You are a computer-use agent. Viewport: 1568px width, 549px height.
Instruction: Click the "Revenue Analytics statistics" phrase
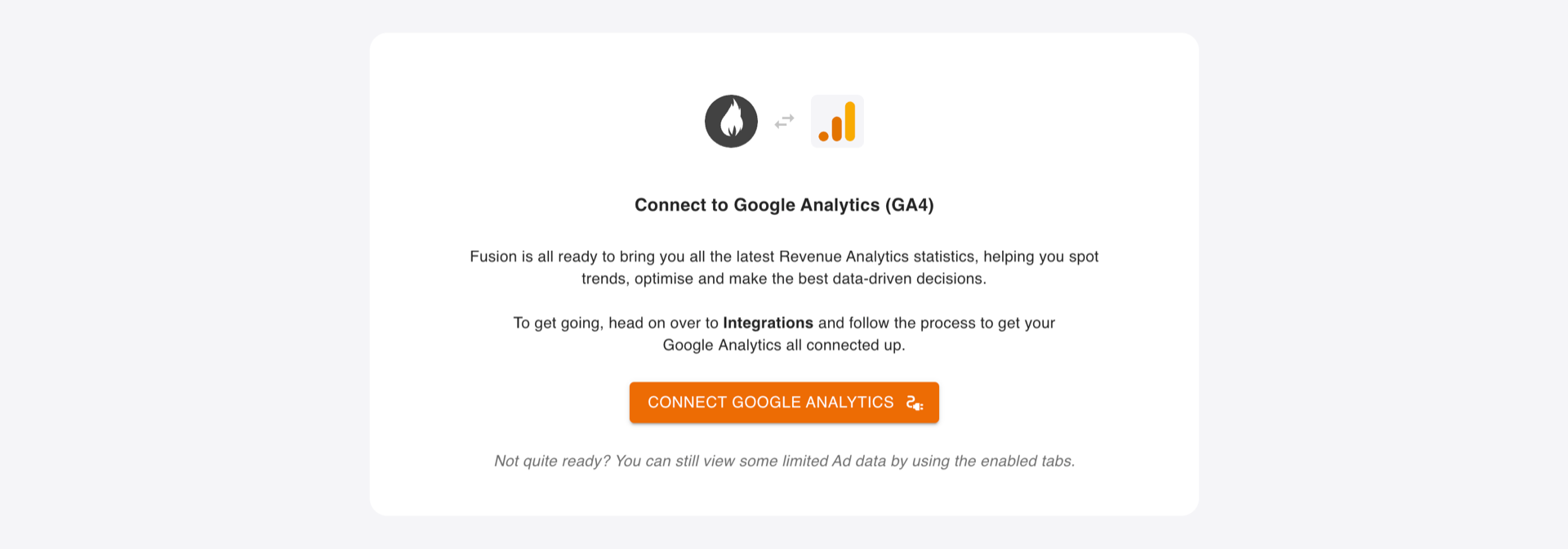[877, 257]
